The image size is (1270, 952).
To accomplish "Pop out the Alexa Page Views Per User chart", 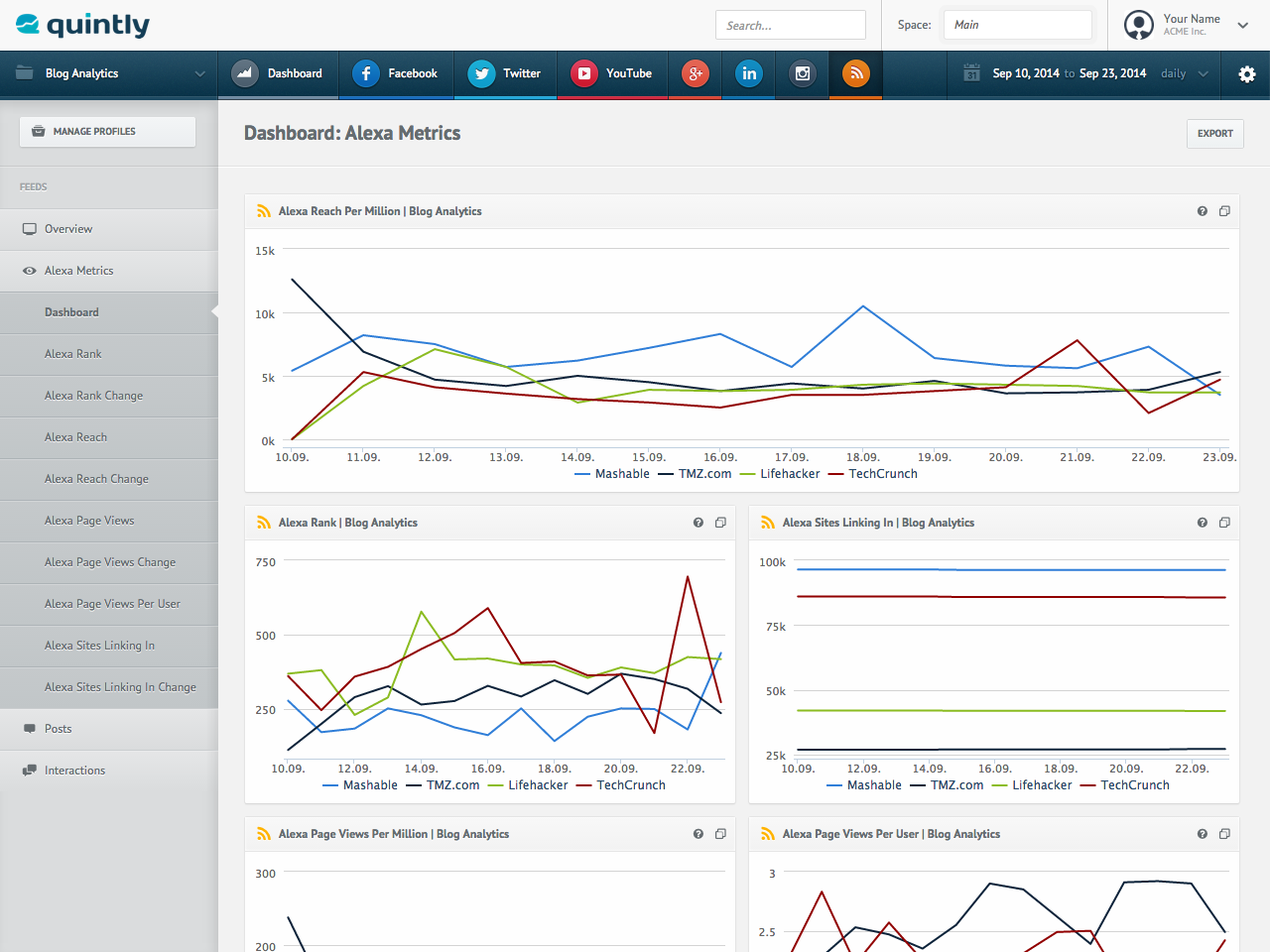I will tap(1224, 834).
